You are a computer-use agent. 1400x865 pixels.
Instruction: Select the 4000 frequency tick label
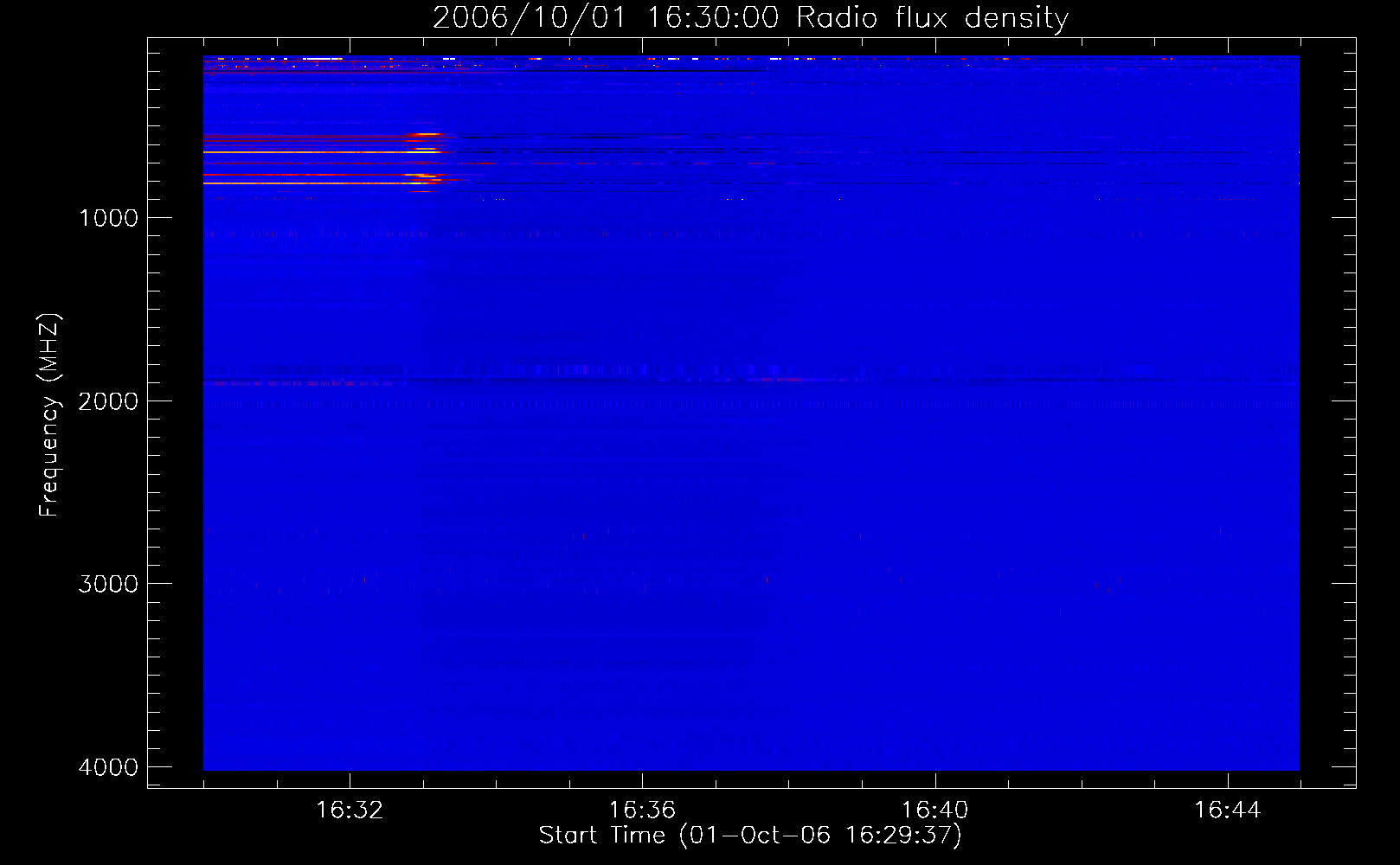(x=109, y=767)
